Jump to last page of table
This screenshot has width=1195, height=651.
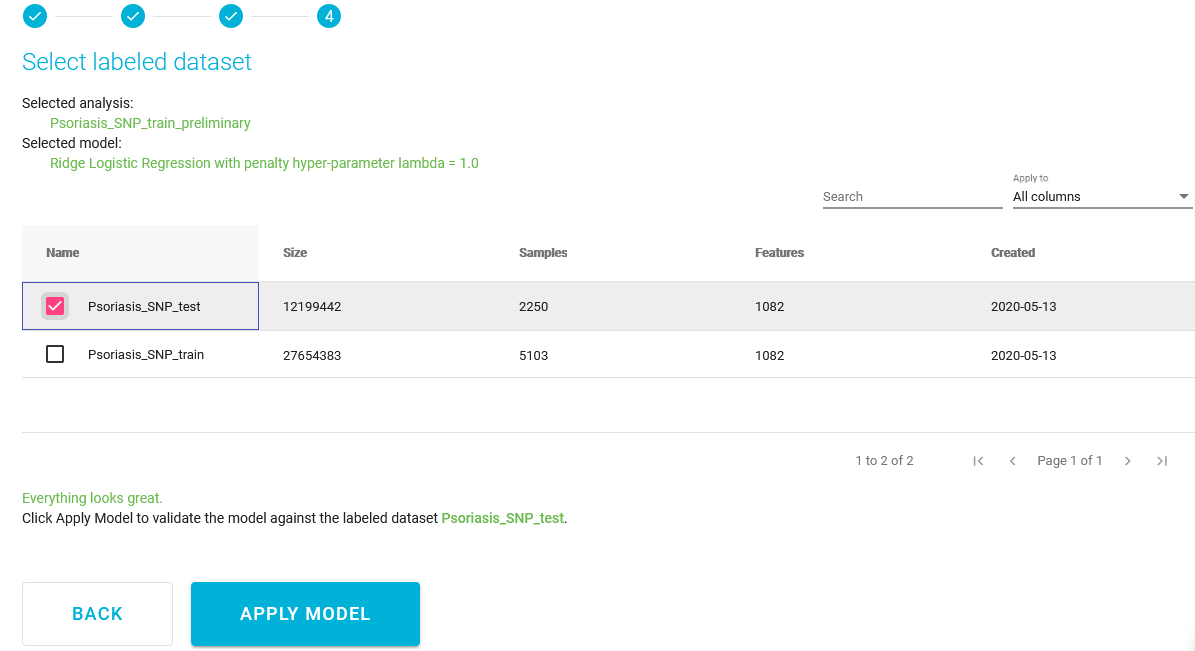(x=1161, y=460)
